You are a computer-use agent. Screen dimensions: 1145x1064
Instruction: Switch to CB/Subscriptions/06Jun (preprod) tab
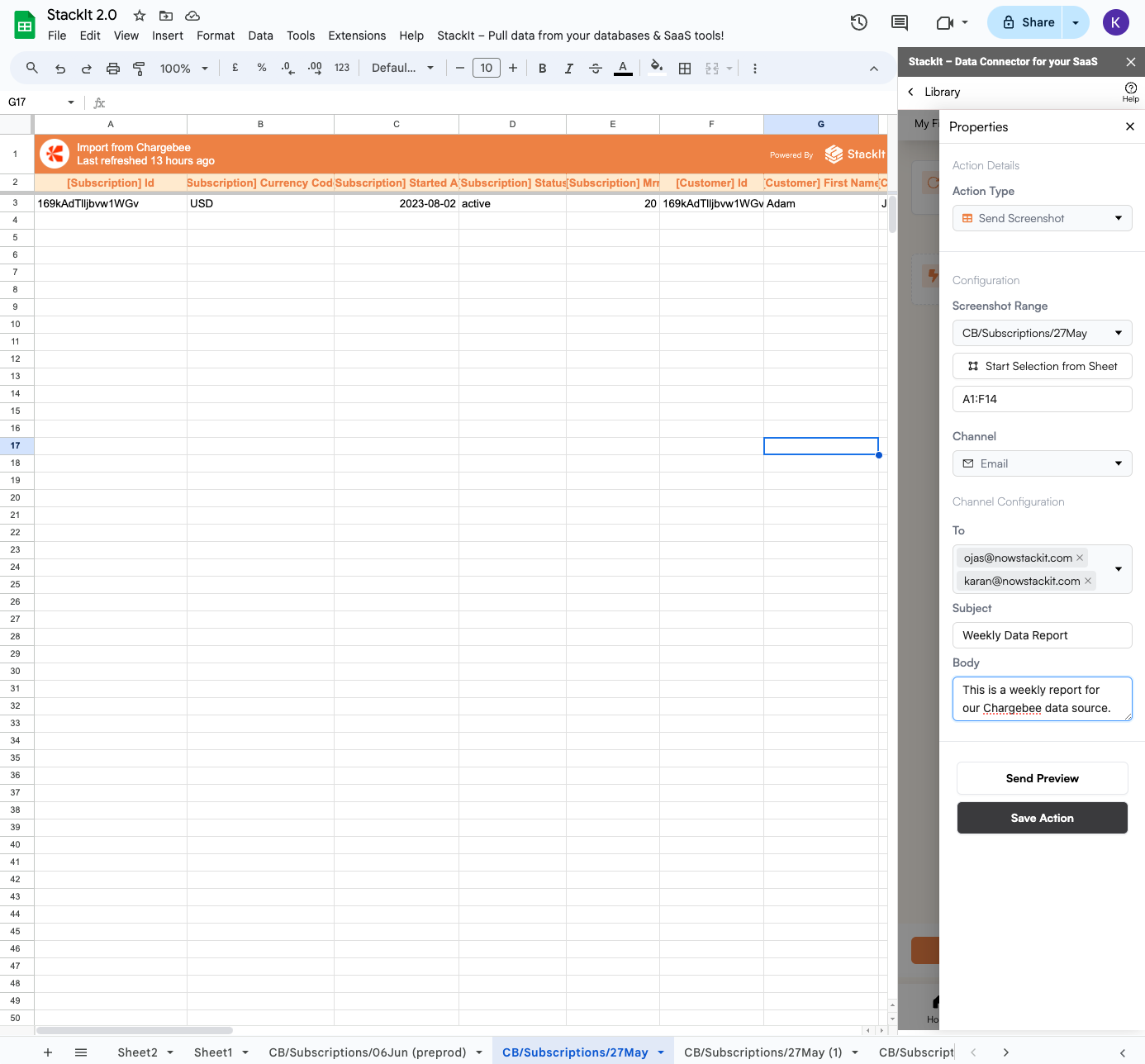click(368, 1052)
